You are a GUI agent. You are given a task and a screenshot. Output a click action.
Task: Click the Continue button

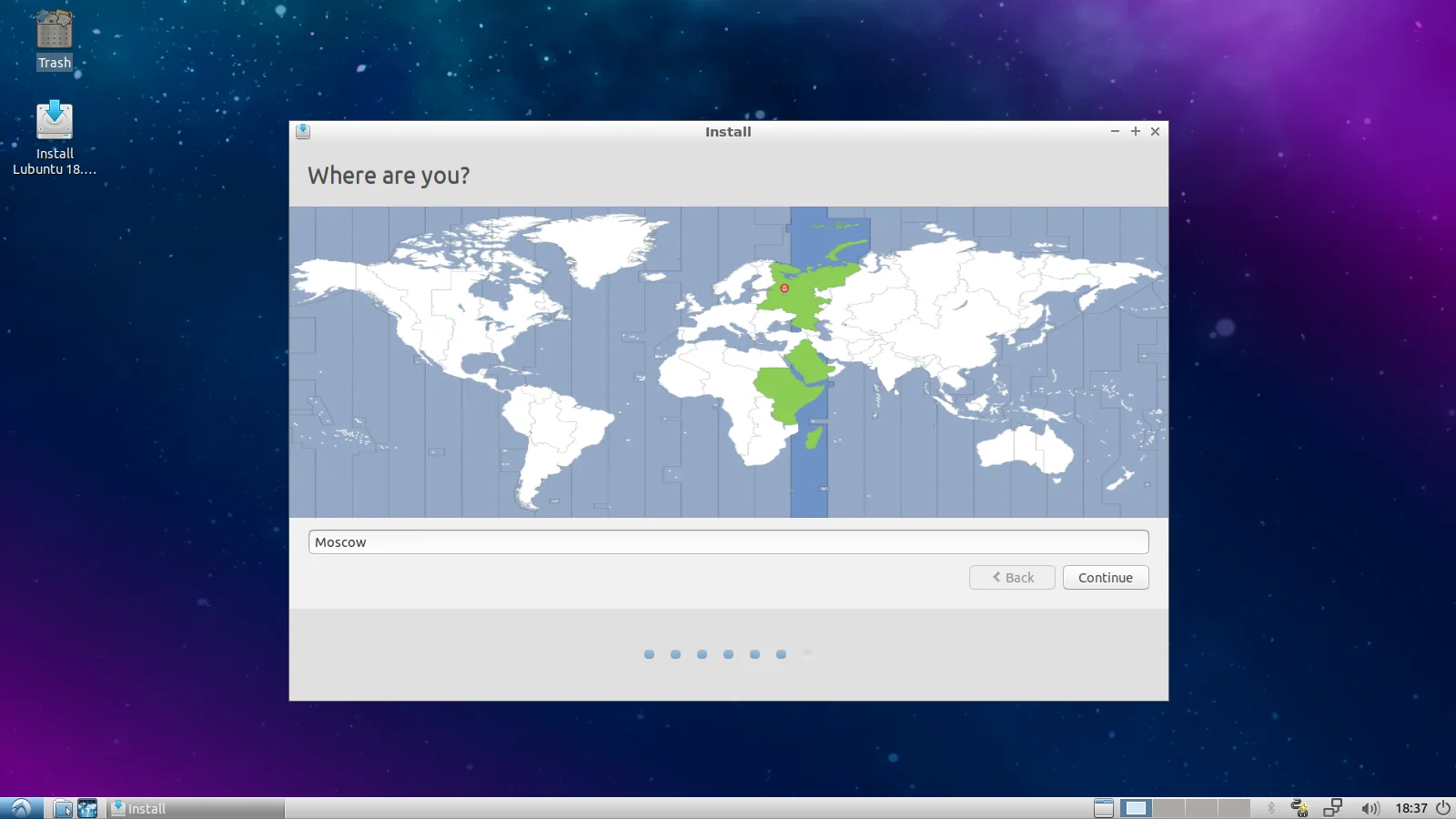tap(1106, 578)
